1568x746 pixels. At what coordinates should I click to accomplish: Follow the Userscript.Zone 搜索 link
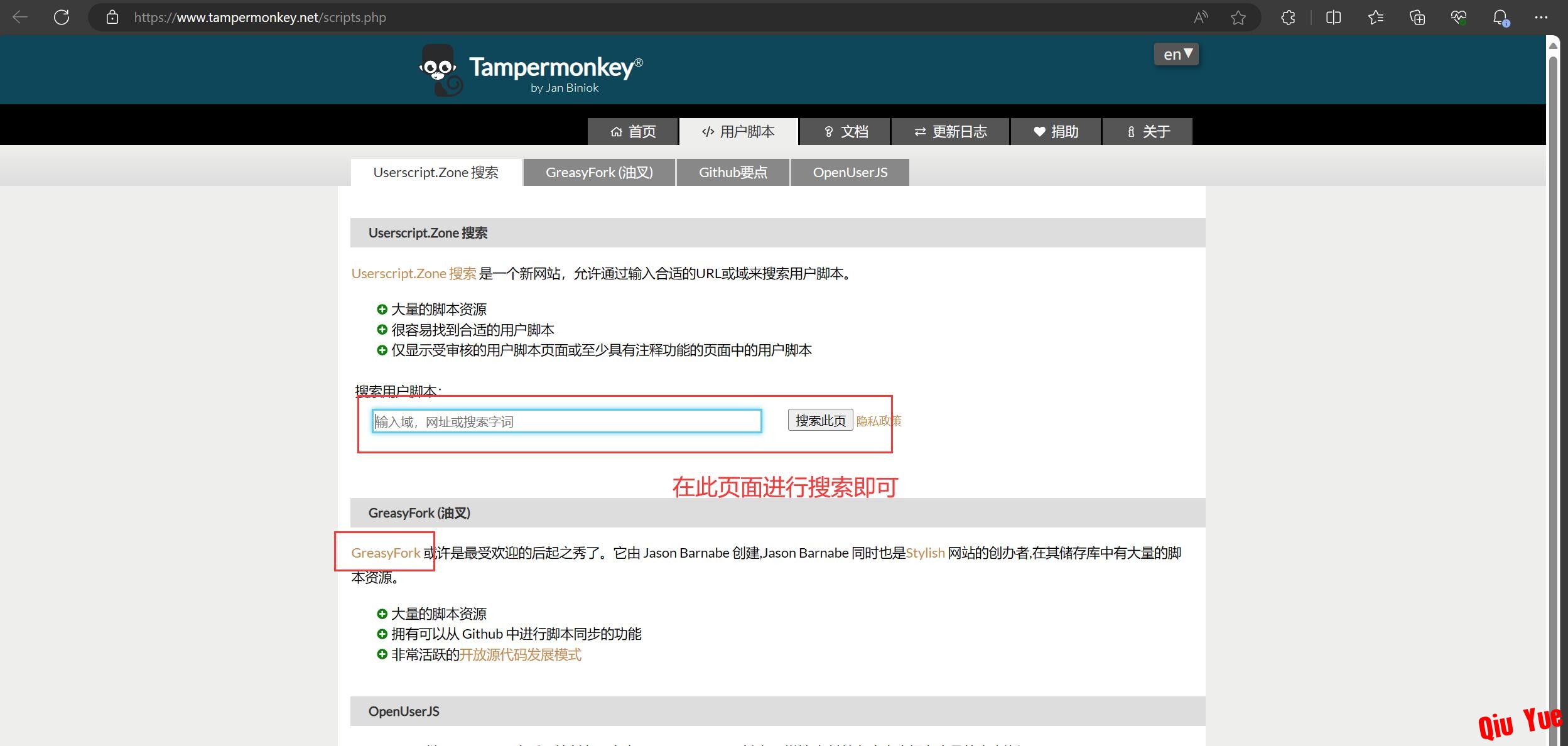click(x=414, y=274)
